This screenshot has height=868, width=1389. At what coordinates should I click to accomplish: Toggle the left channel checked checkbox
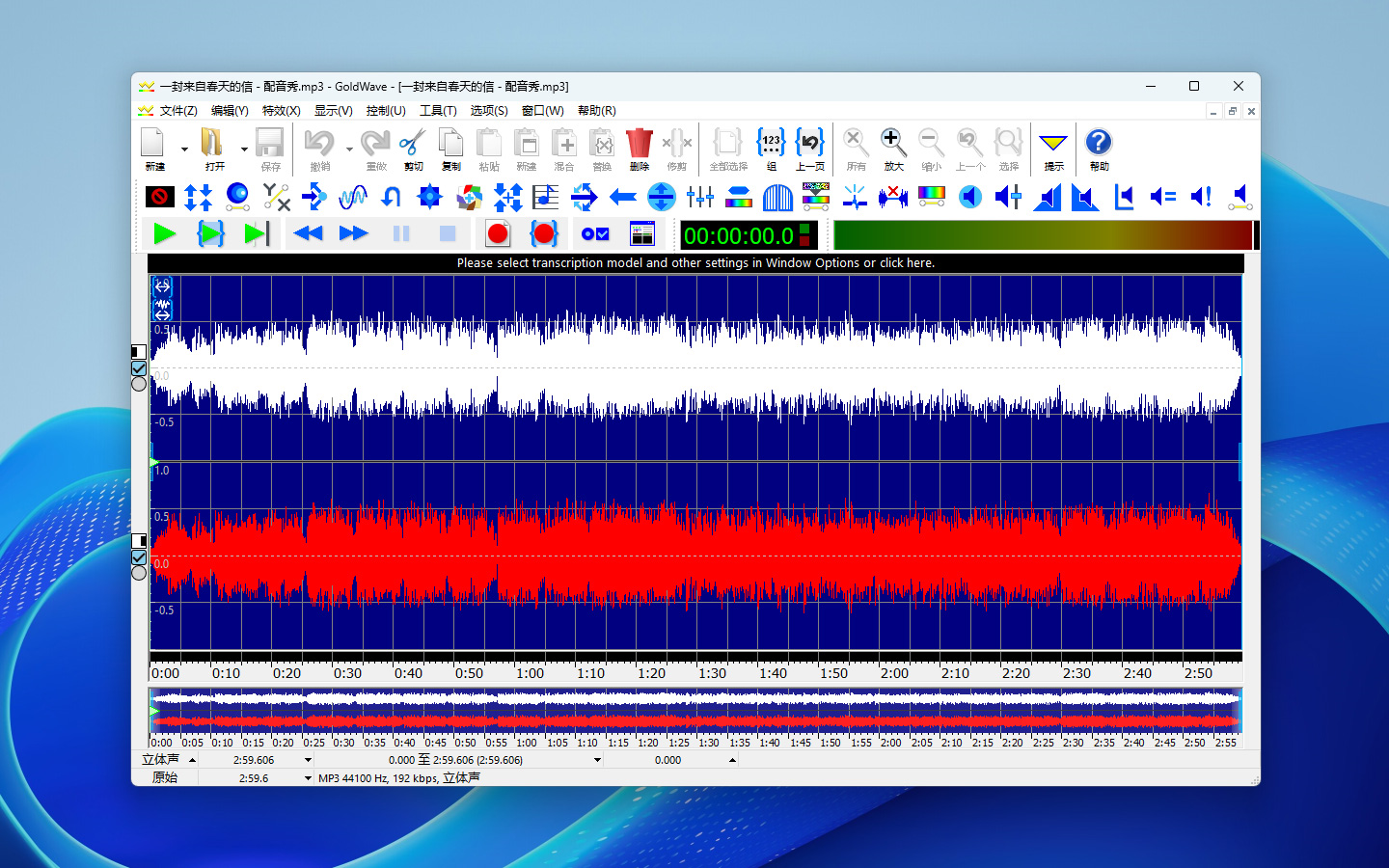pyautogui.click(x=139, y=368)
